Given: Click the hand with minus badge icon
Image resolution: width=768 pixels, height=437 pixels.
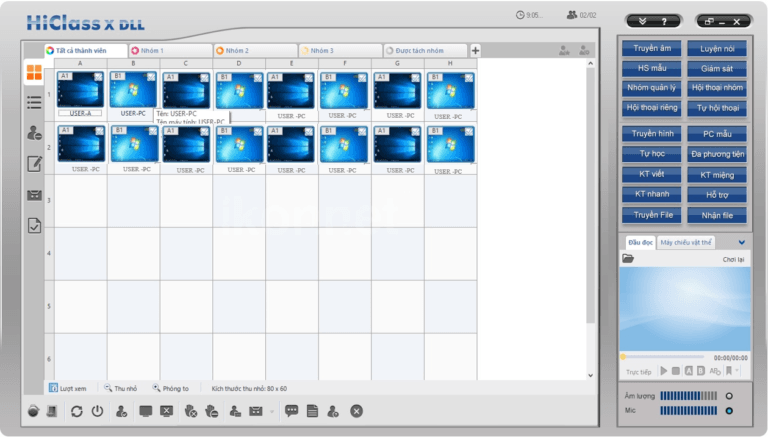Looking at the screenshot, I should tap(212, 411).
